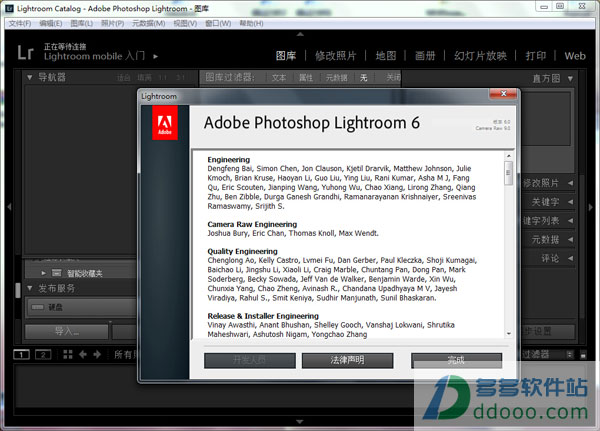Open the 照片(P) menu

pyautogui.click(x=112, y=24)
